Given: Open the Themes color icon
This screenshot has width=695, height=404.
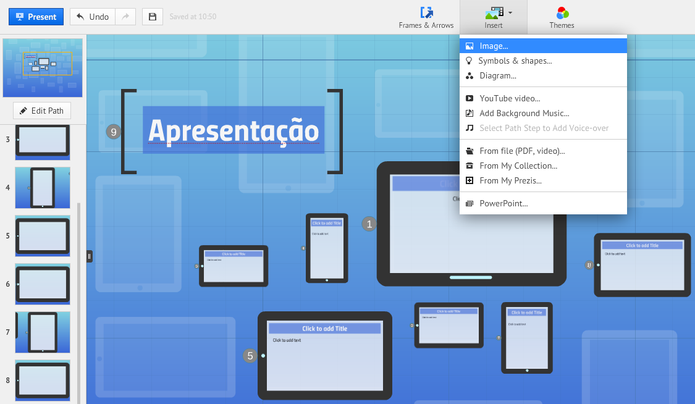Looking at the screenshot, I should tap(562, 13).
